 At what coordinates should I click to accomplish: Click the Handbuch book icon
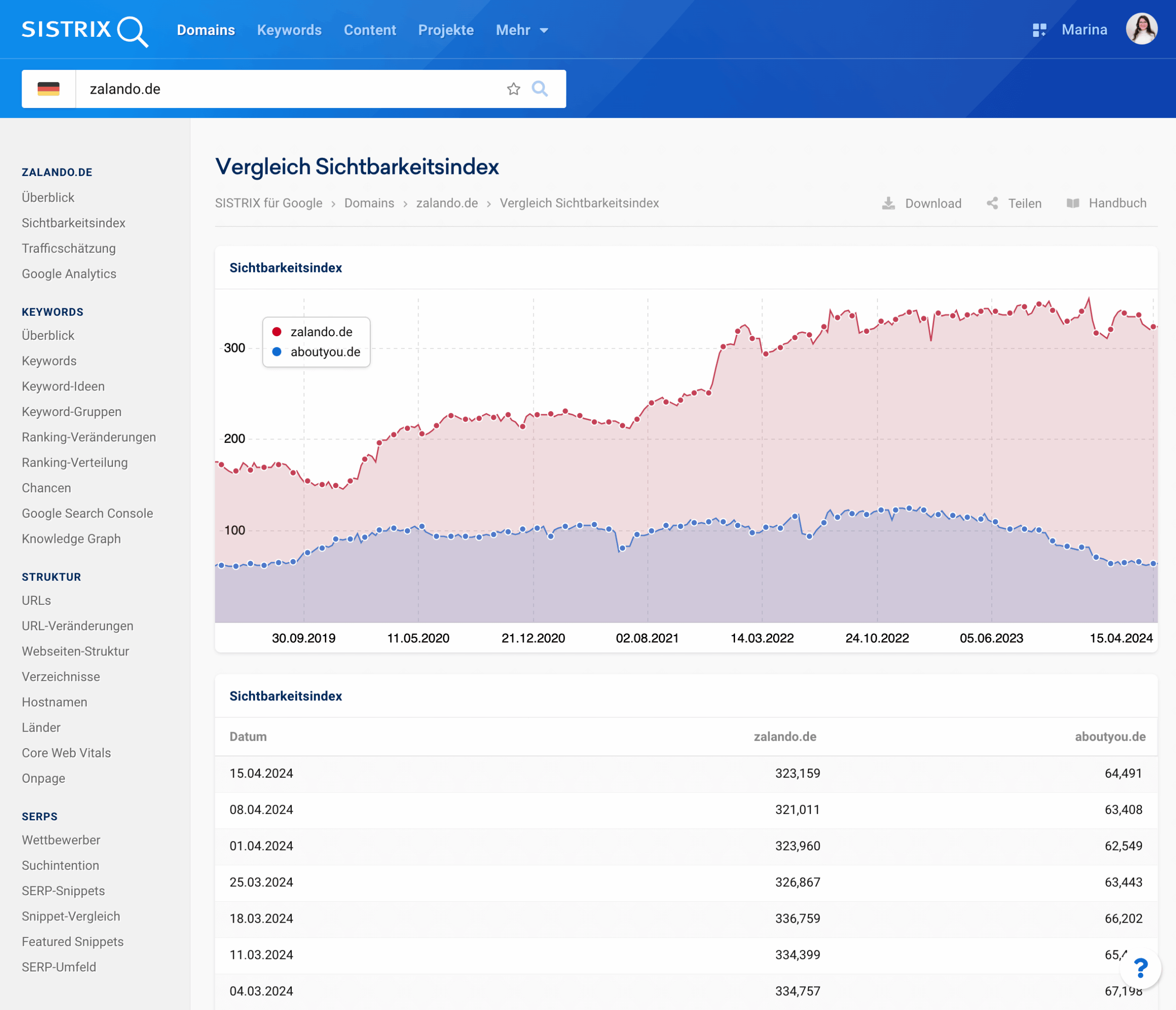coord(1073,203)
